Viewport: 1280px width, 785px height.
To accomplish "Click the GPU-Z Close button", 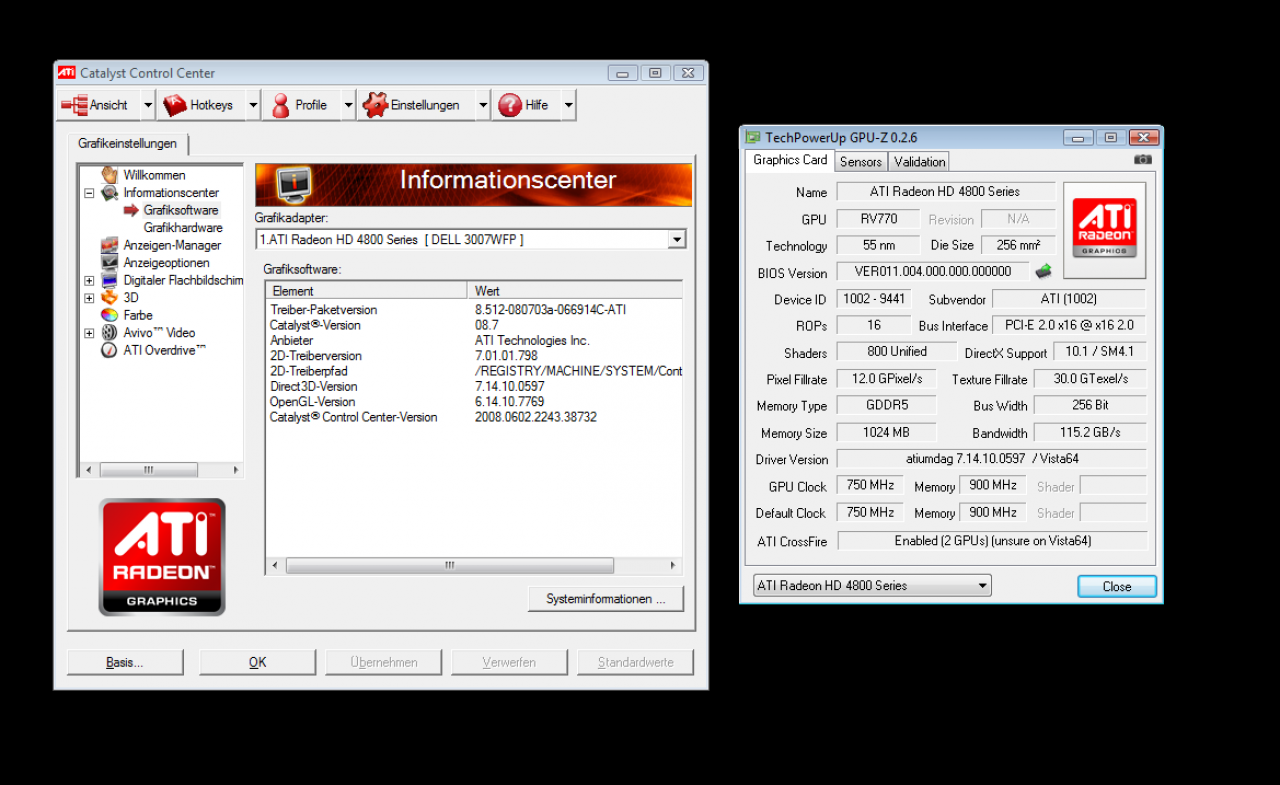I will pyautogui.click(x=1117, y=587).
